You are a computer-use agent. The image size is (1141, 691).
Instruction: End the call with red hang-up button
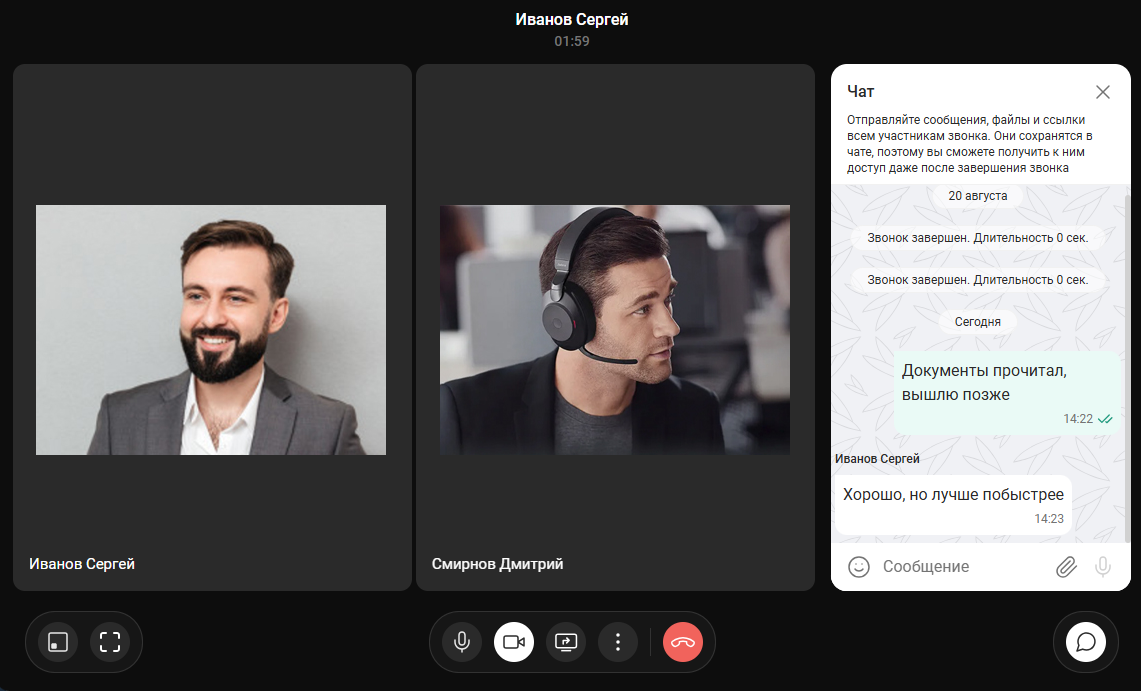pyautogui.click(x=683, y=642)
